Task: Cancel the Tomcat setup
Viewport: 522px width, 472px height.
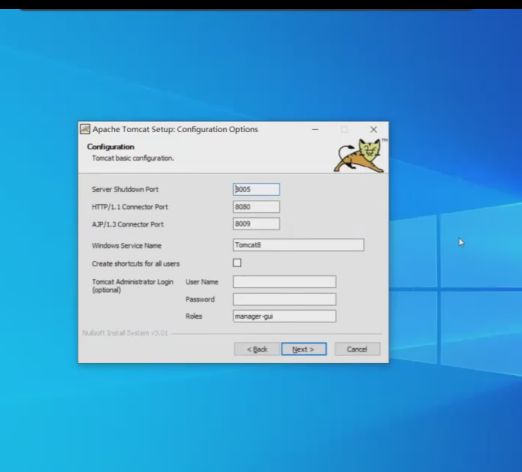Action: (x=357, y=349)
